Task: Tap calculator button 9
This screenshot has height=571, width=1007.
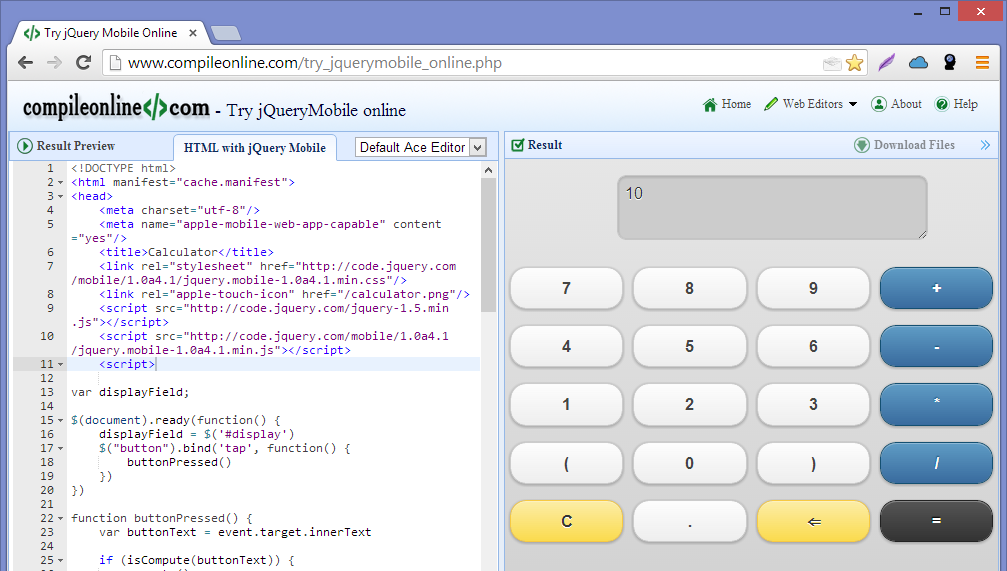Action: (813, 288)
